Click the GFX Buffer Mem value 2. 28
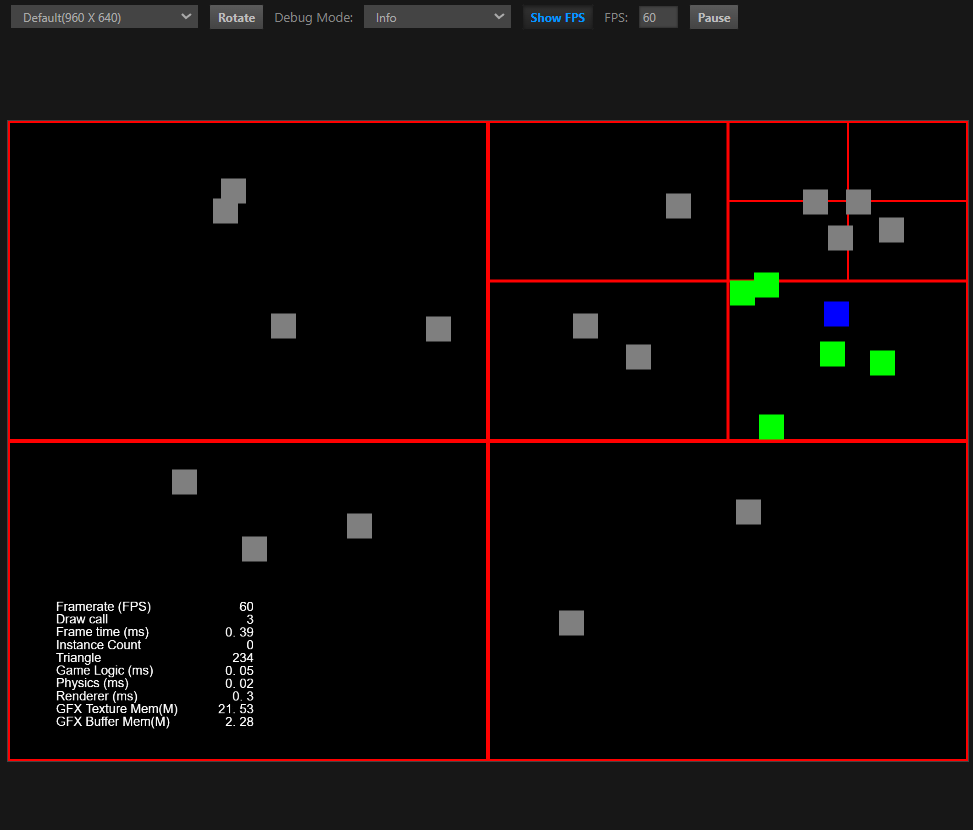This screenshot has height=830, width=973. pos(239,721)
